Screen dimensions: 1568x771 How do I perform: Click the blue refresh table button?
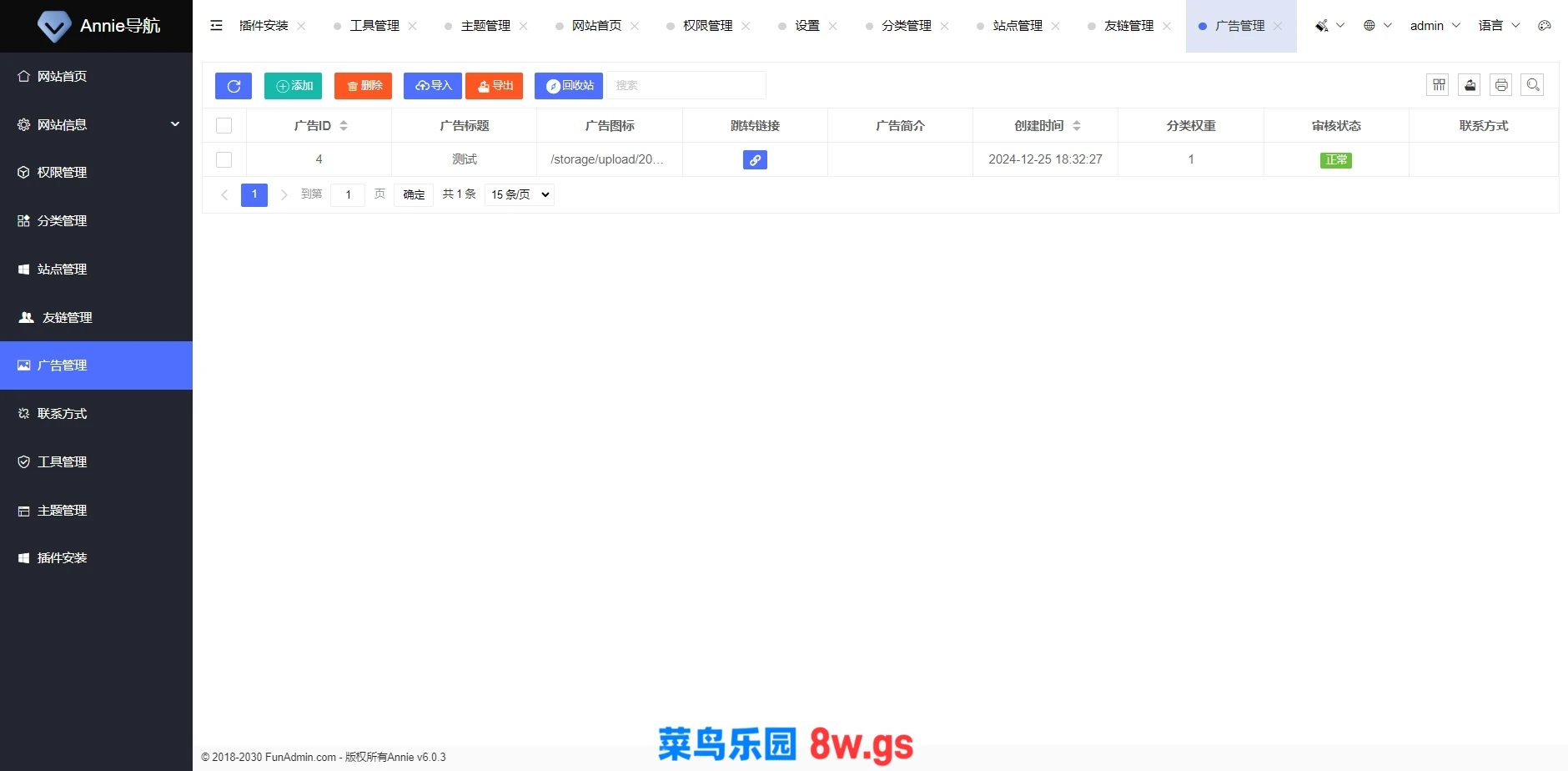click(234, 86)
